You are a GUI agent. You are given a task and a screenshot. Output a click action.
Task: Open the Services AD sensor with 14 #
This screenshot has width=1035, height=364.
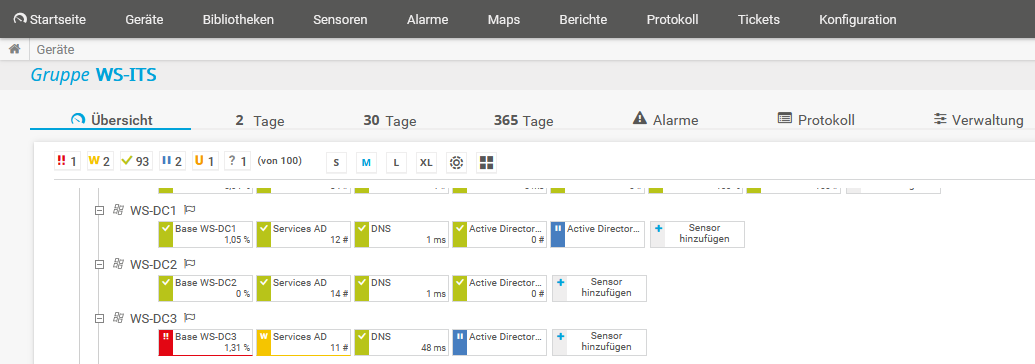coord(304,288)
